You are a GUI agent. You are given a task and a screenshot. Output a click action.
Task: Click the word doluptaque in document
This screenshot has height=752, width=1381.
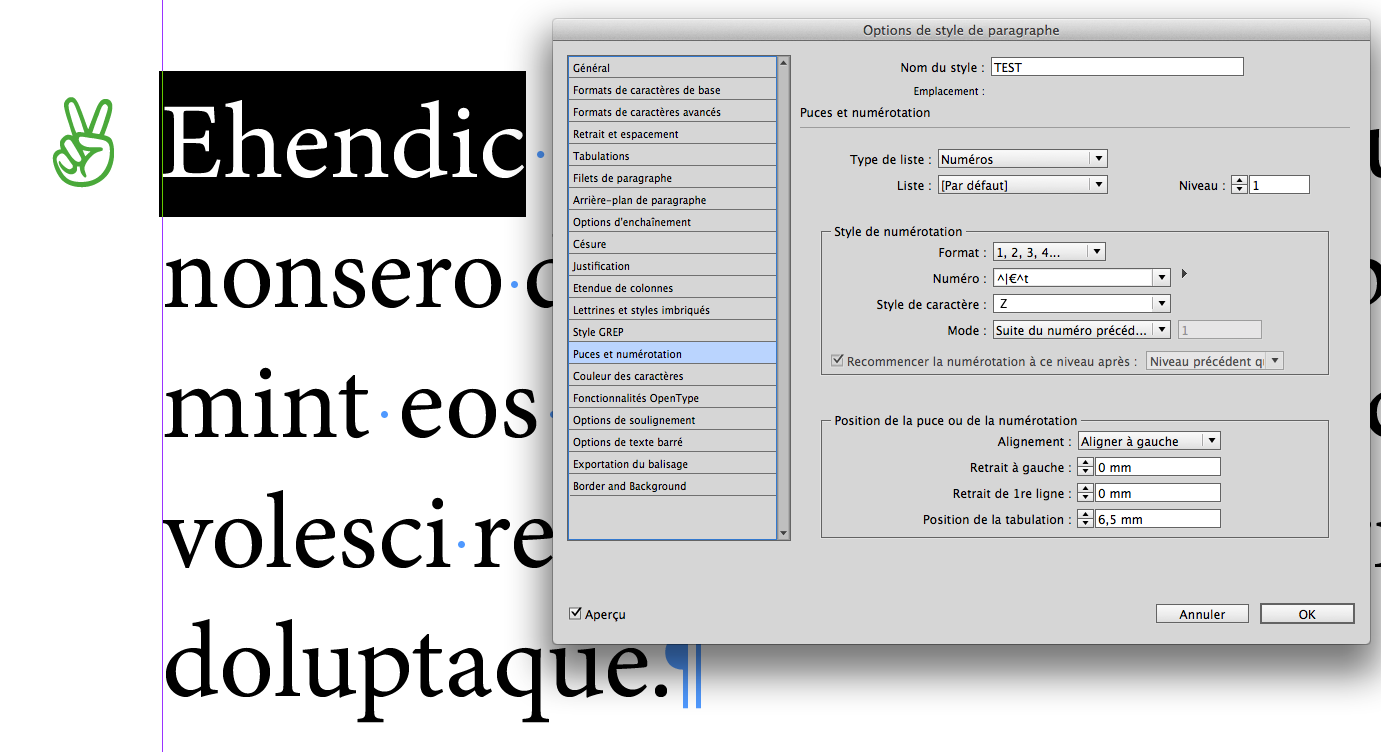[415, 661]
